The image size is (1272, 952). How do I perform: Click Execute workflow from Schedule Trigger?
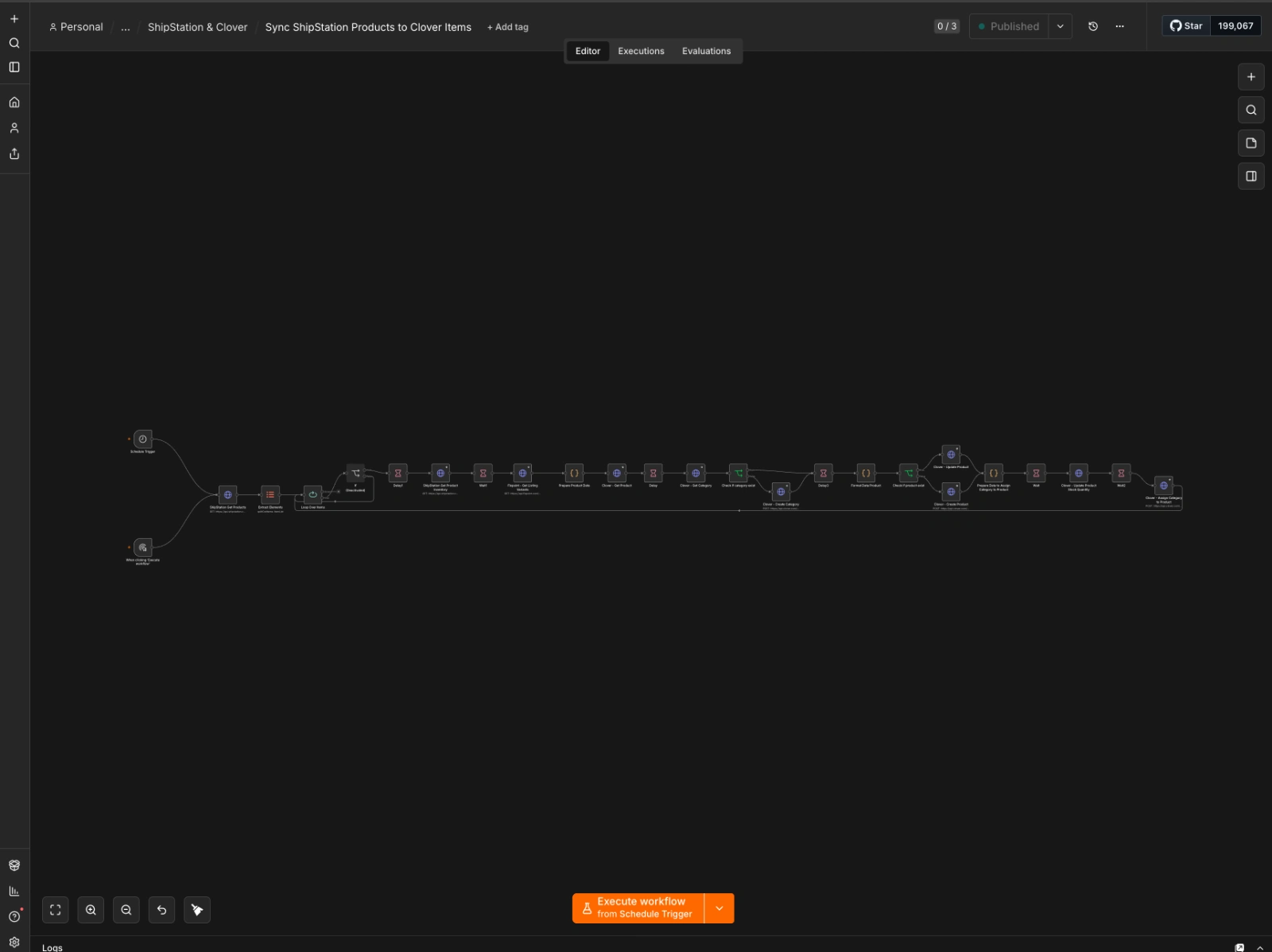(x=638, y=908)
